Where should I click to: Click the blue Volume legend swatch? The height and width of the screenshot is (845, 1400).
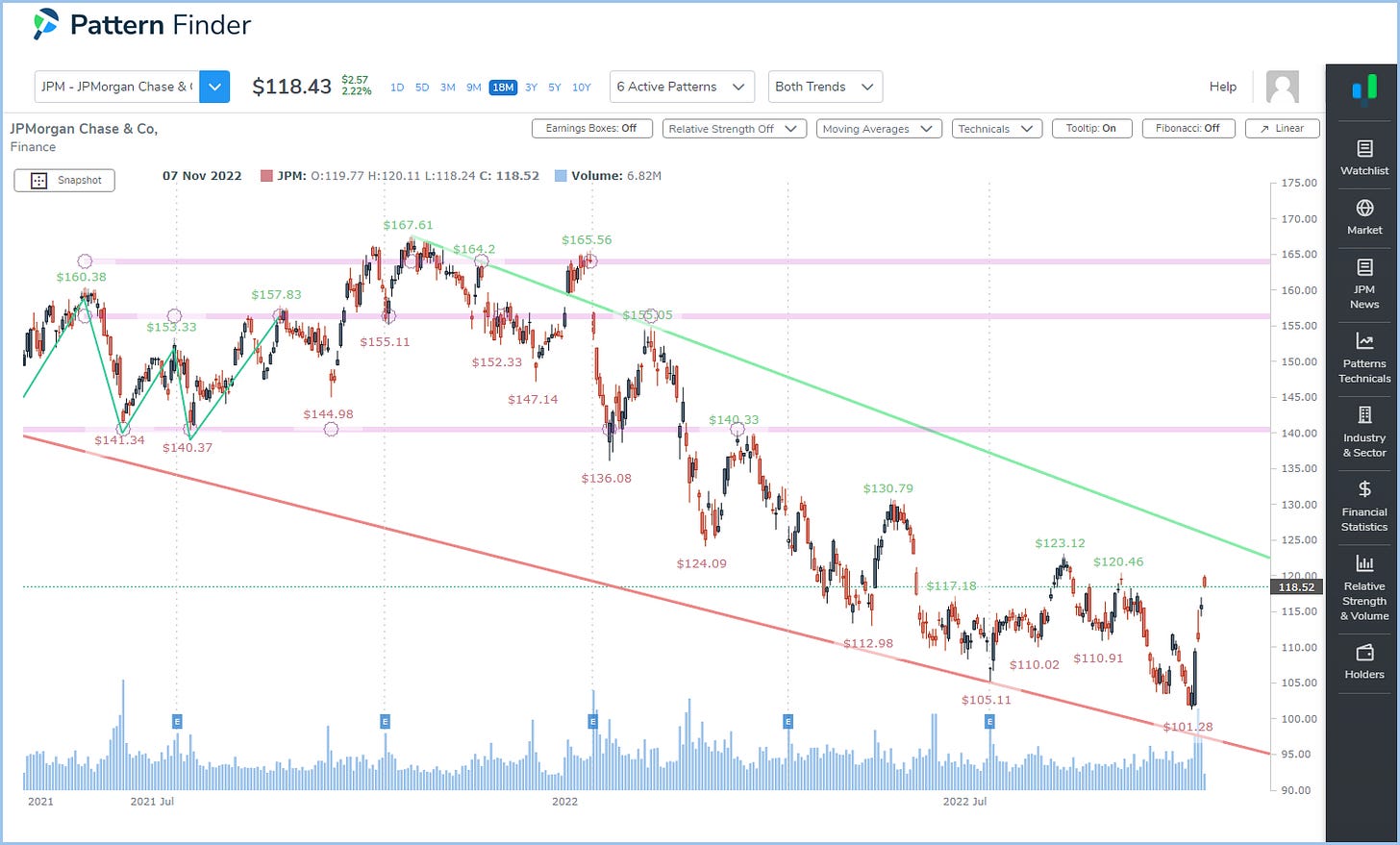point(560,176)
